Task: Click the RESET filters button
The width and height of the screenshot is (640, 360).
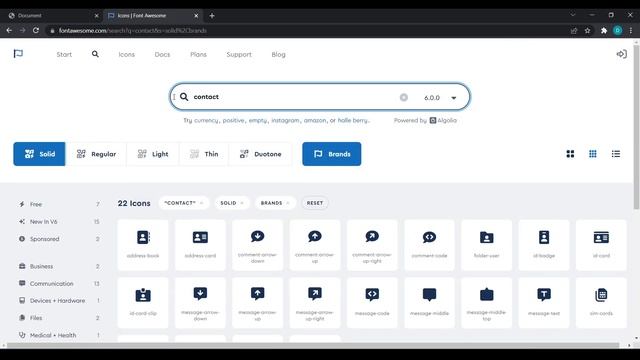Action: [315, 203]
